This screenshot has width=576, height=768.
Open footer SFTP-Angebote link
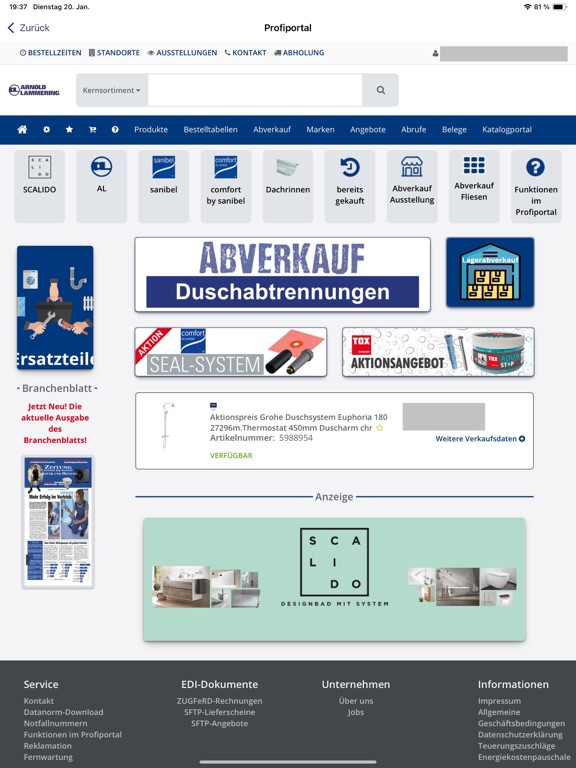219,723
